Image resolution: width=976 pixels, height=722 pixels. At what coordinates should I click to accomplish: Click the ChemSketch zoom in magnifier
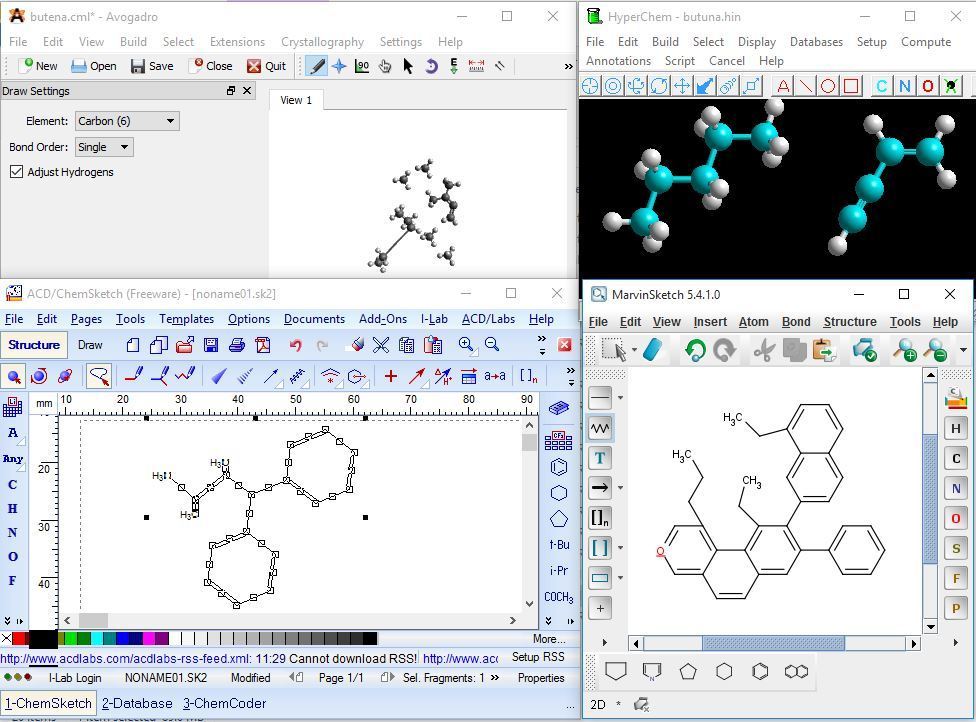466,345
